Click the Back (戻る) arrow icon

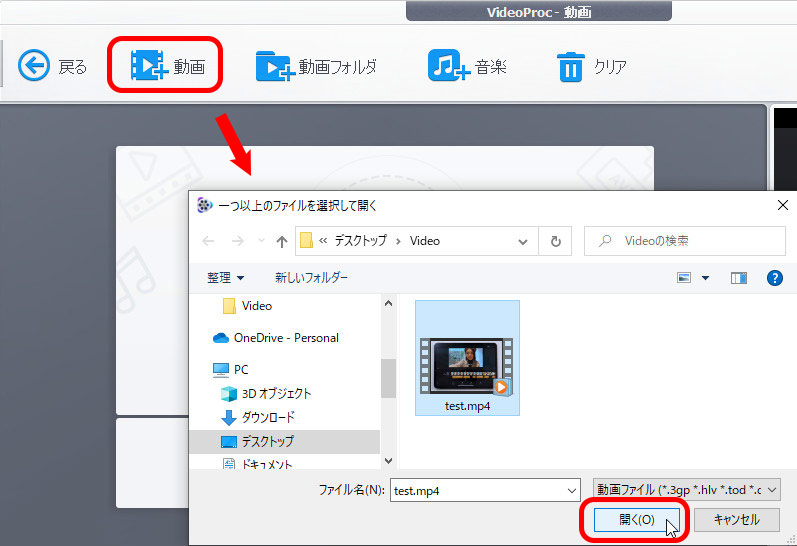(x=34, y=67)
